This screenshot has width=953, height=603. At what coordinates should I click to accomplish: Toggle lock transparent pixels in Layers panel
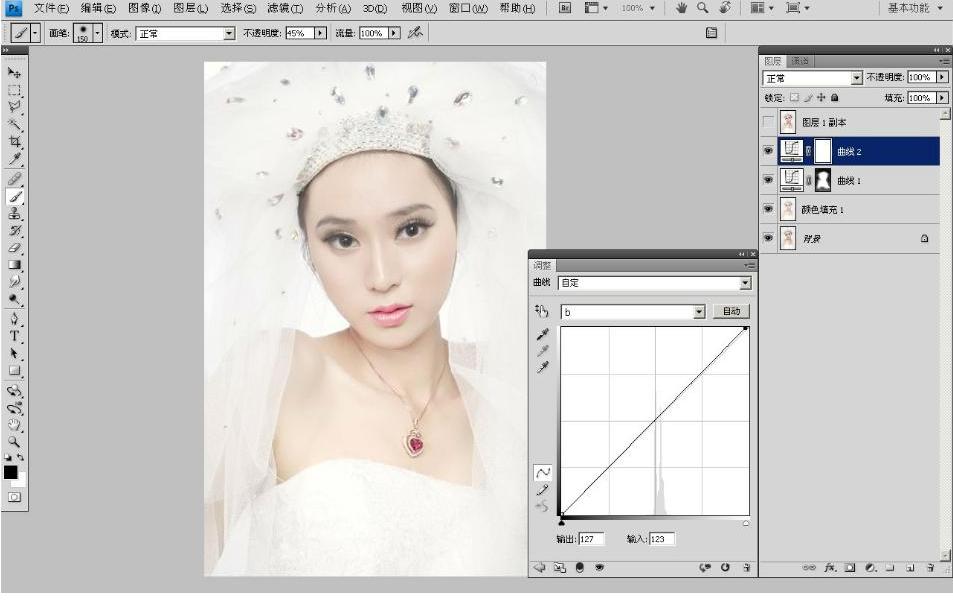794,97
